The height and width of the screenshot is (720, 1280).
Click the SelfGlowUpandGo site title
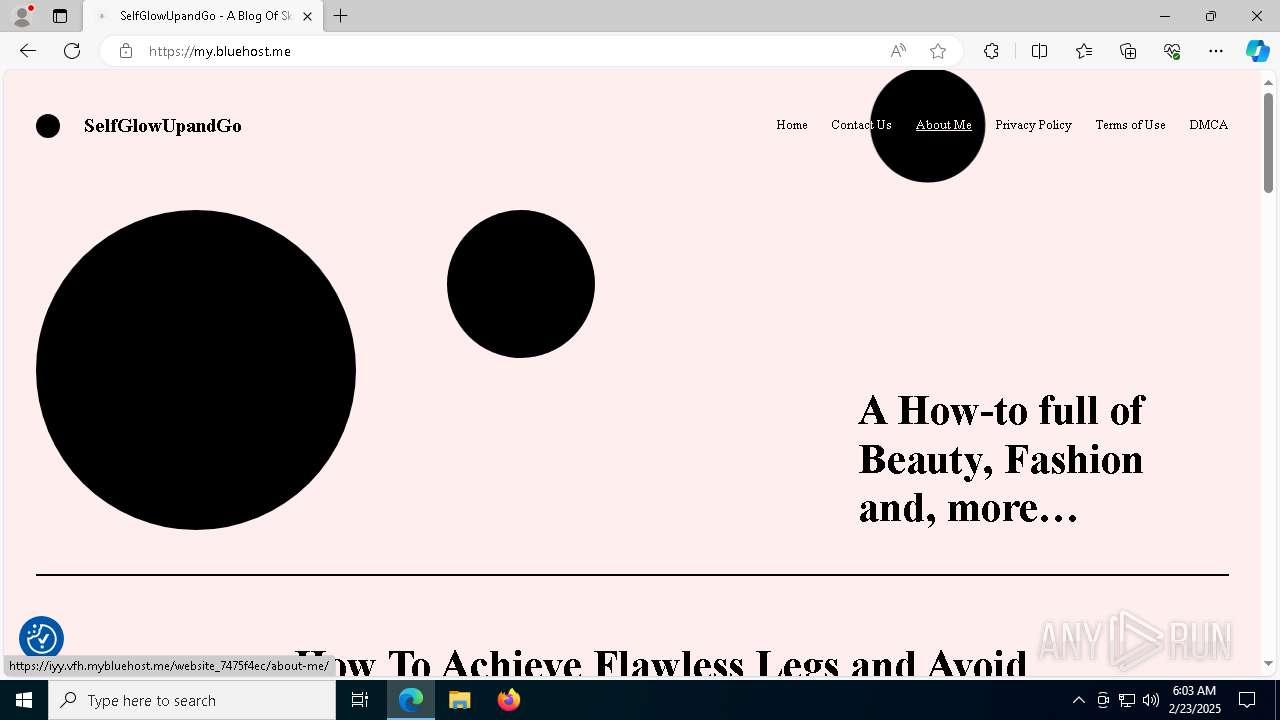click(163, 126)
